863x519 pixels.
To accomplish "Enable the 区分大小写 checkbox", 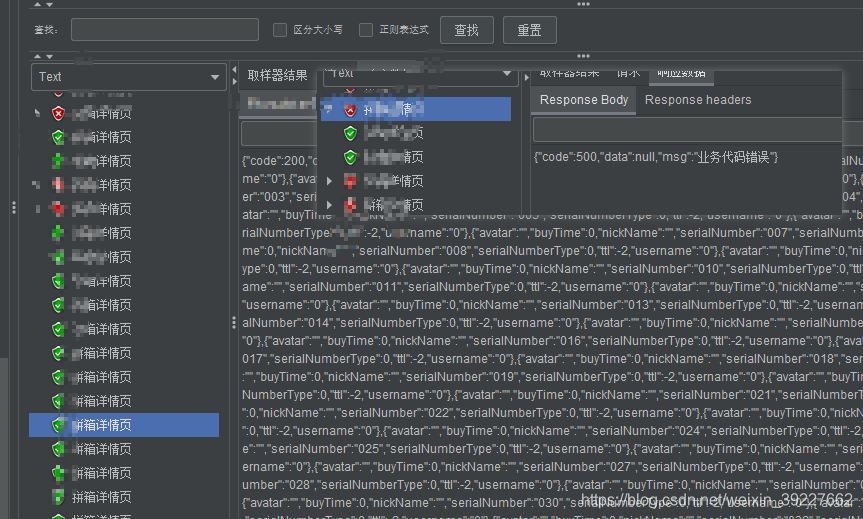I will coord(280,30).
